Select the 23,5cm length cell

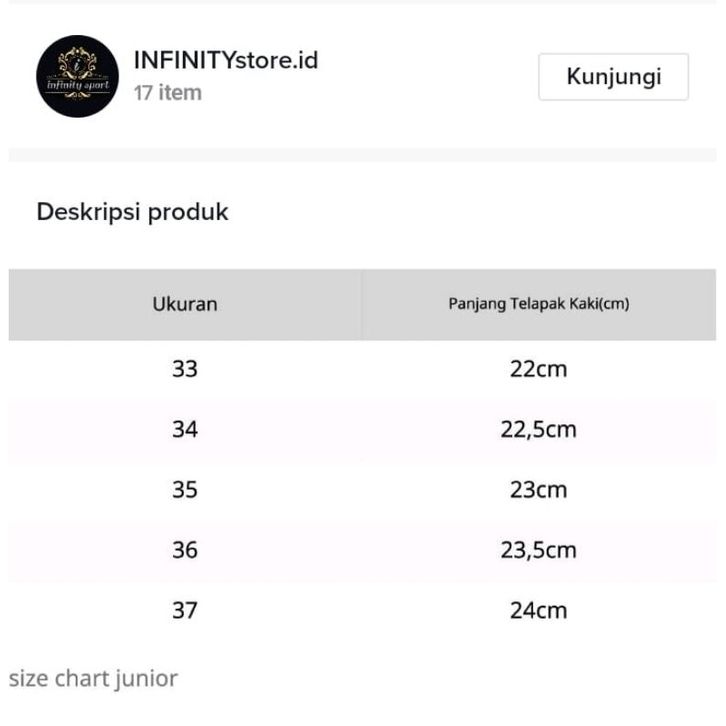click(538, 550)
